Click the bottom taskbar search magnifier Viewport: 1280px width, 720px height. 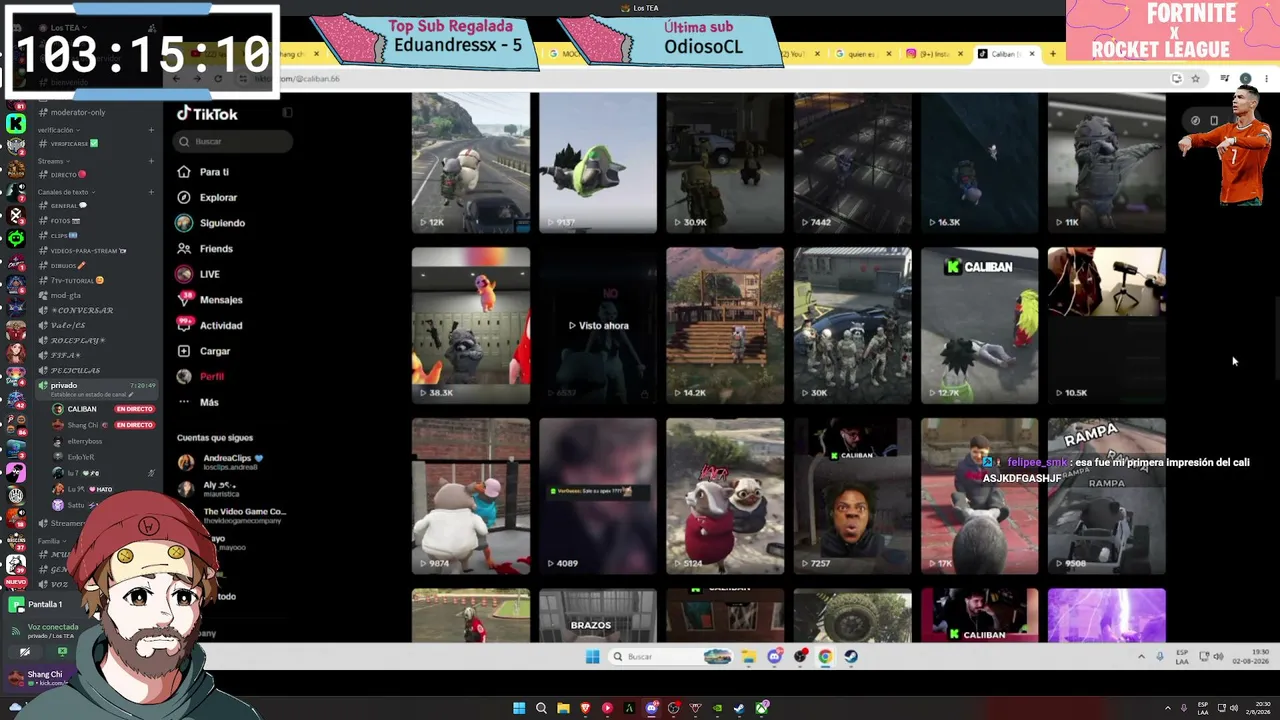[x=541, y=708]
